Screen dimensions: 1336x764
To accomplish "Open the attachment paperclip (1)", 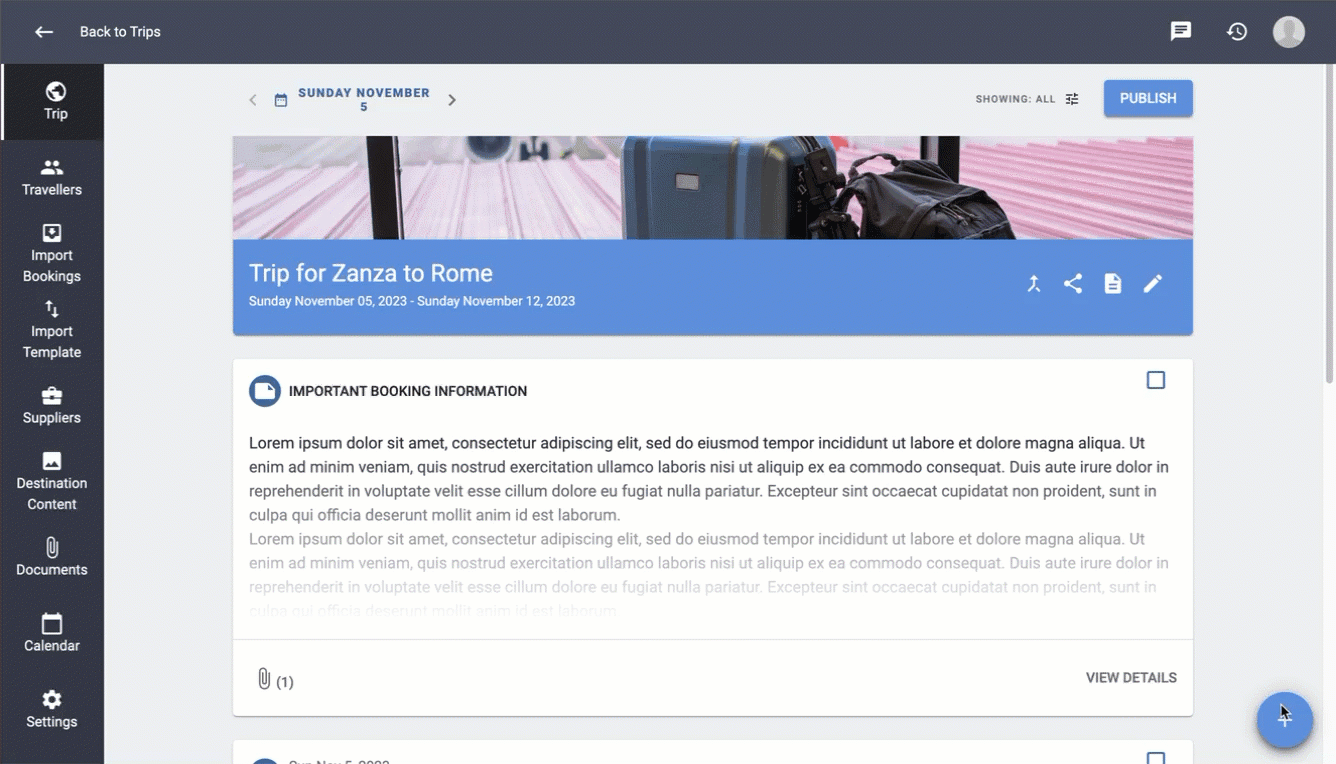I will pos(264,679).
